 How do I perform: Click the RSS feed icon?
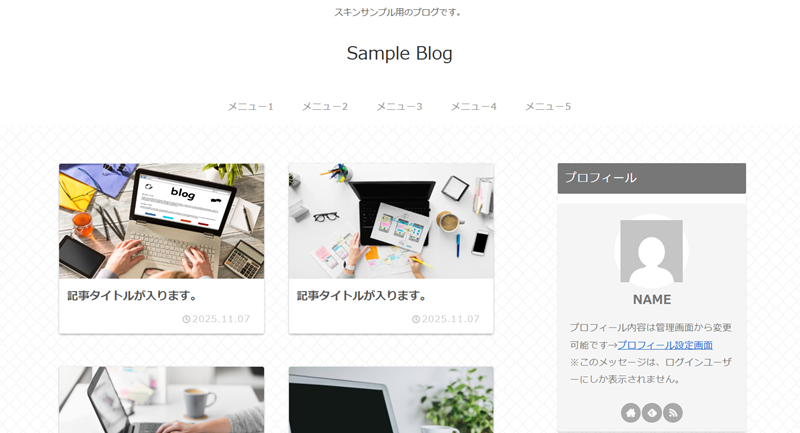coord(672,413)
